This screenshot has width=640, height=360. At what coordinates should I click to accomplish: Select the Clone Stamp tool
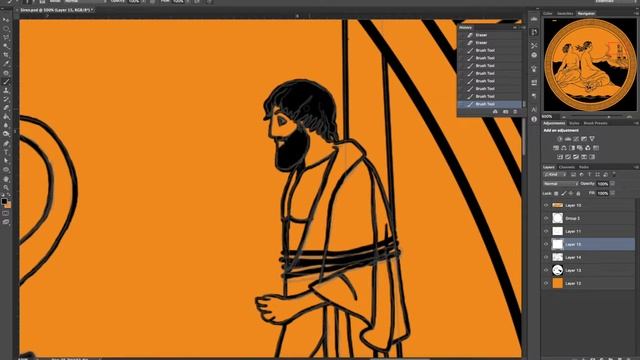(x=6, y=90)
